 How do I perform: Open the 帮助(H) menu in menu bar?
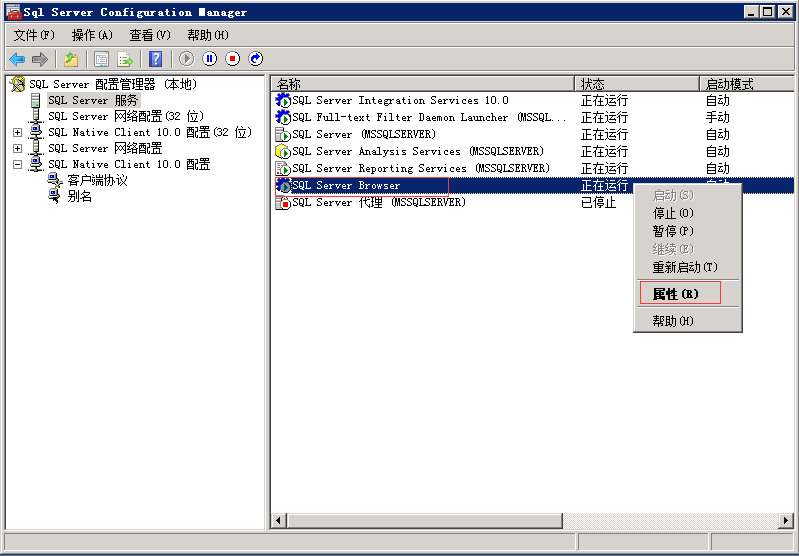(x=208, y=35)
